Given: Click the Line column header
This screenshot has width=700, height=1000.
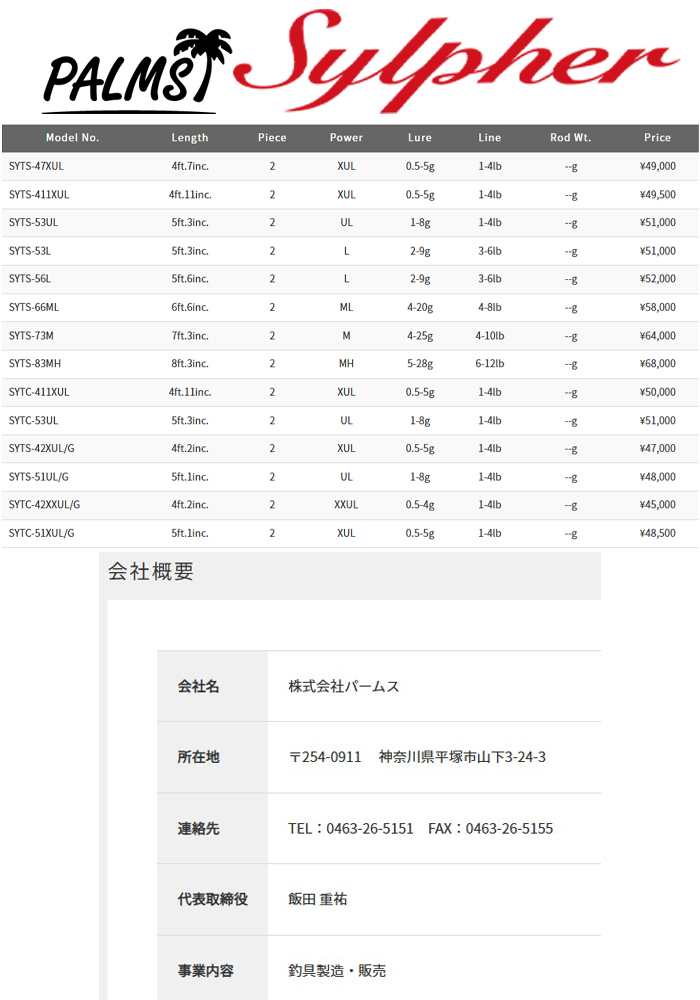Looking at the screenshot, I should click(490, 138).
